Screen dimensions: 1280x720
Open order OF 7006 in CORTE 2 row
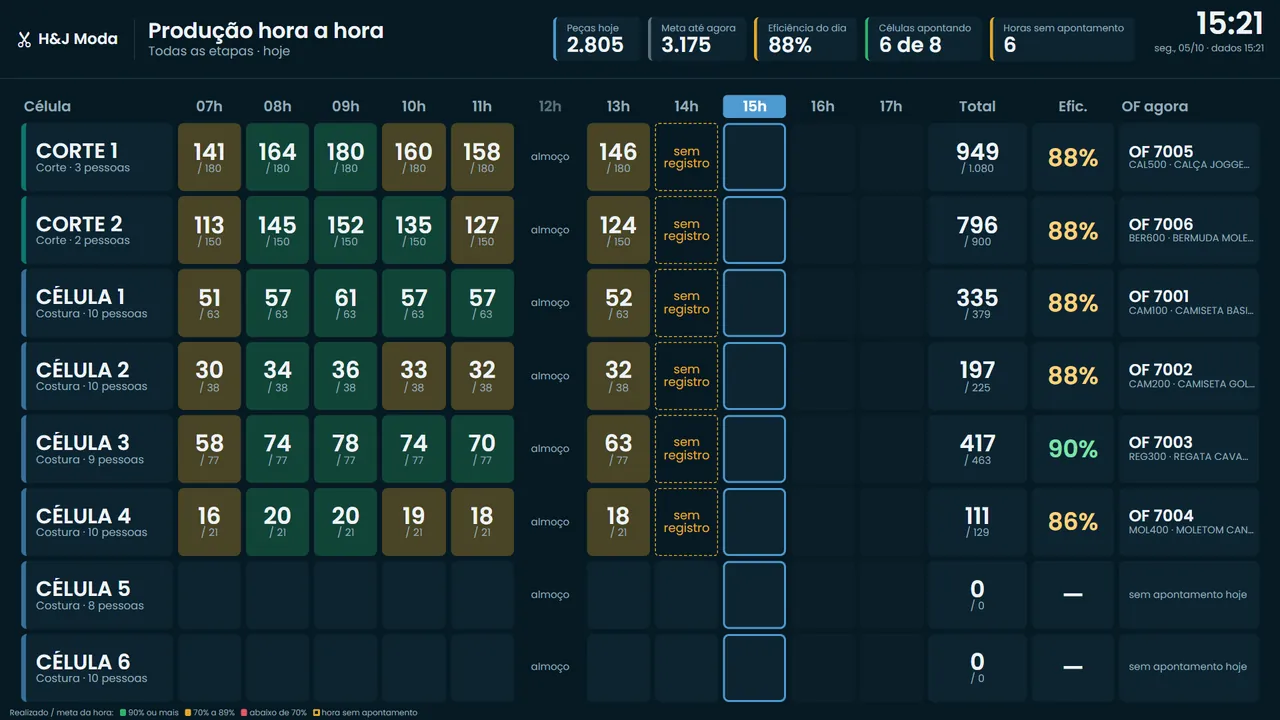(x=1189, y=230)
